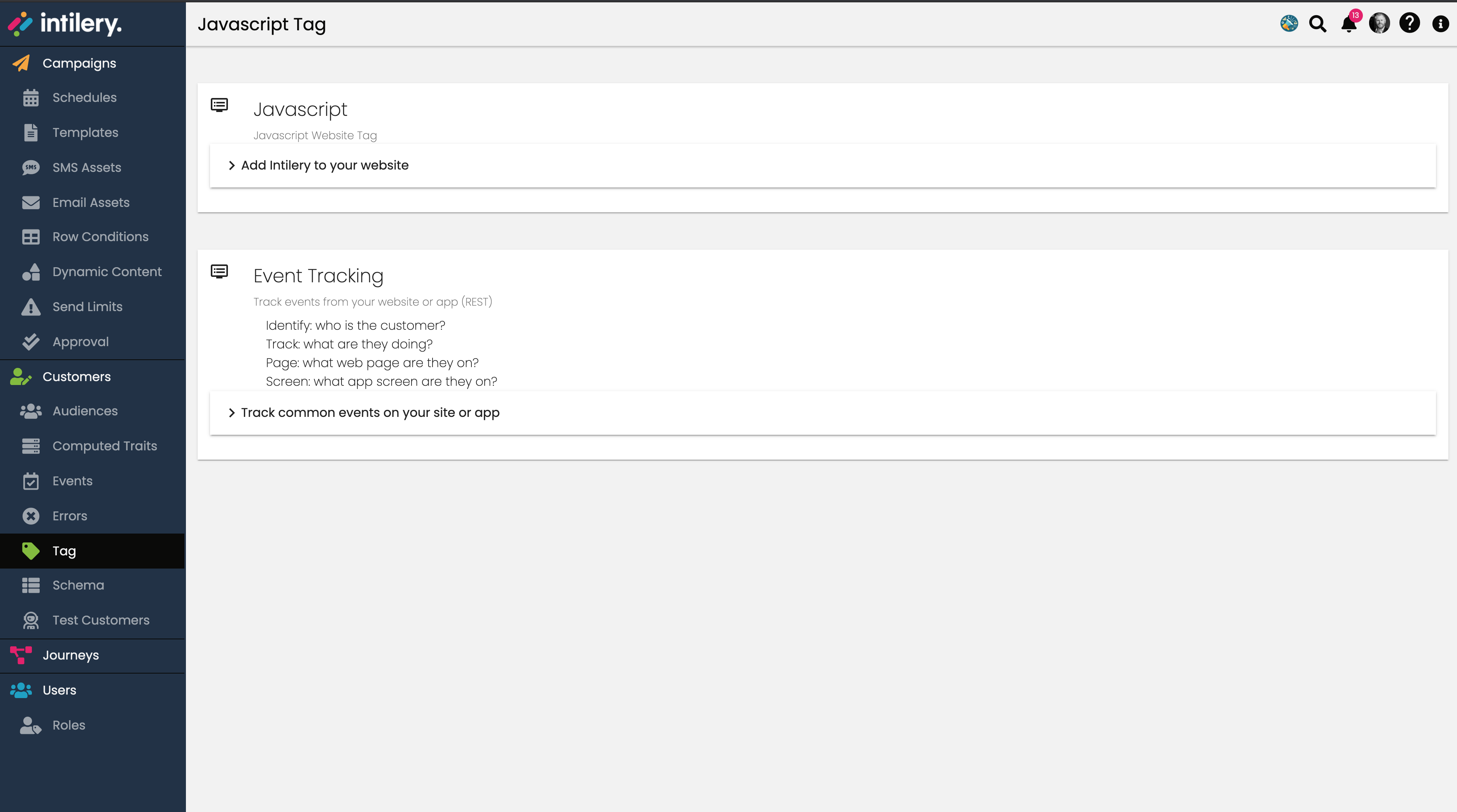Viewport: 1457px width, 812px height.
Task: Open Email Assets page
Action: click(91, 203)
